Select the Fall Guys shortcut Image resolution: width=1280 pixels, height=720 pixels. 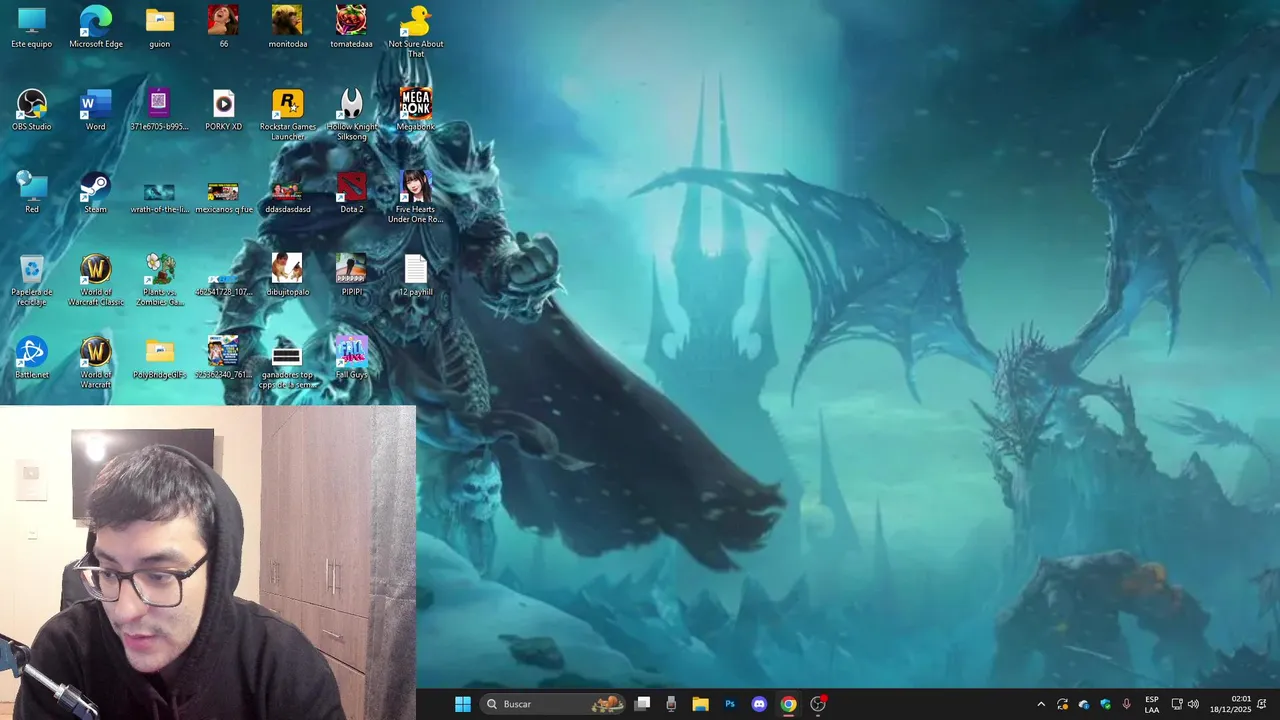352,359
